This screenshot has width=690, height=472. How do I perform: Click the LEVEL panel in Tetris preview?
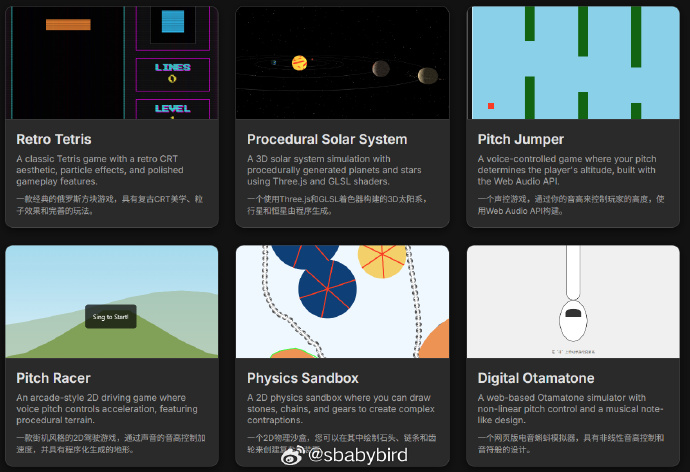[172, 108]
